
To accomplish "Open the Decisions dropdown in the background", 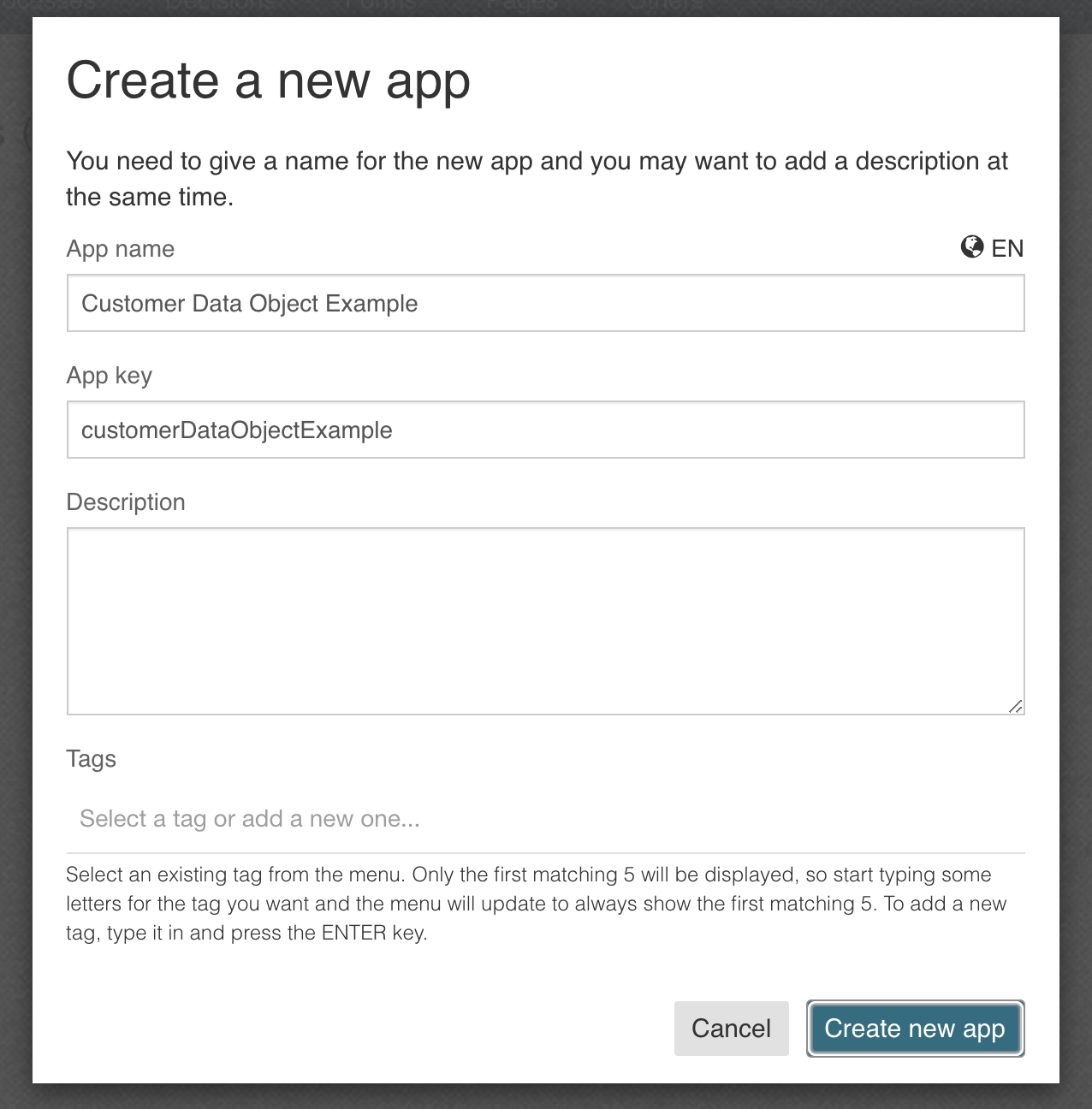I will [221, 5].
